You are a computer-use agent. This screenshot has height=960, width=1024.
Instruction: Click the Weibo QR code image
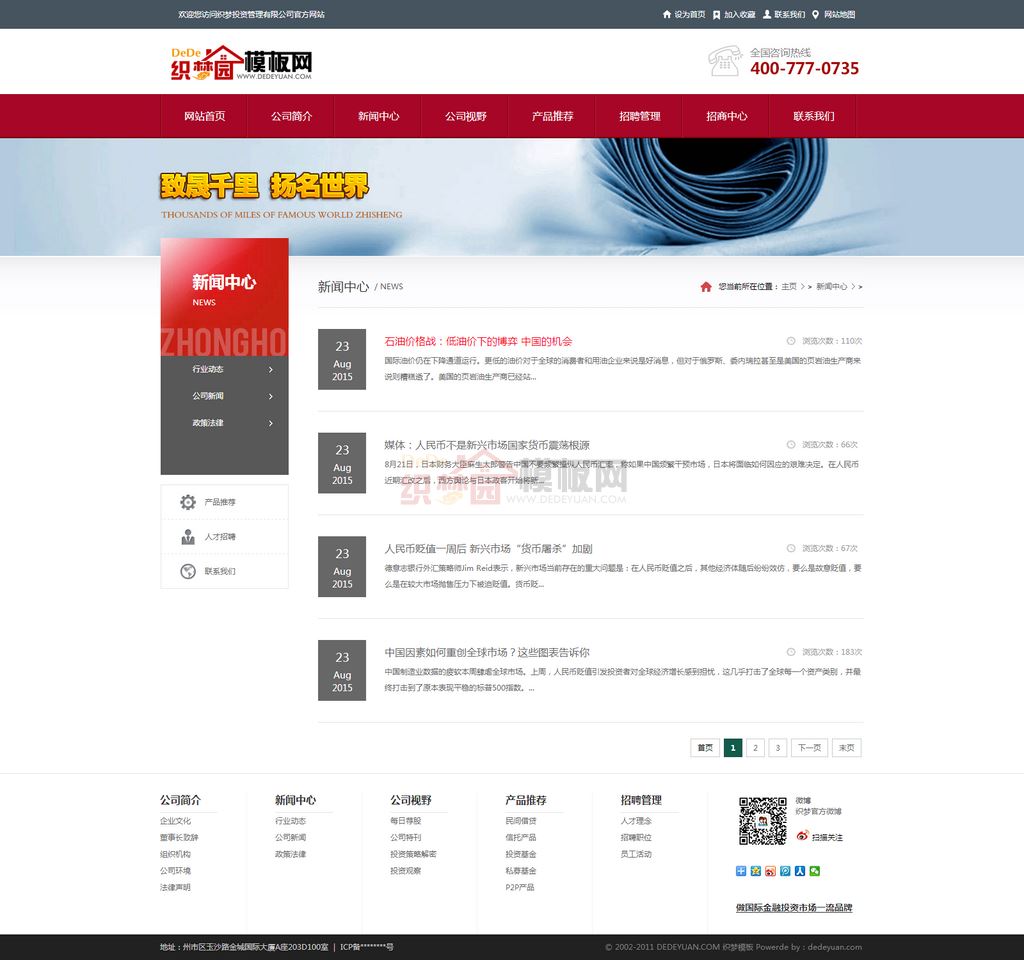[x=762, y=820]
